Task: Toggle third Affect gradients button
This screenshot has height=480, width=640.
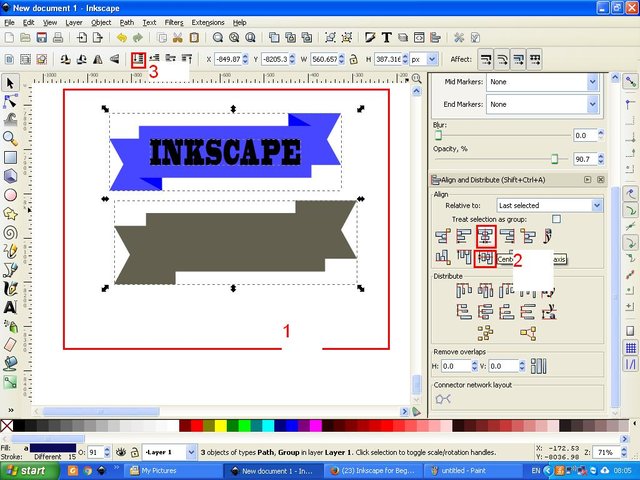Action: pyautogui.click(x=518, y=60)
